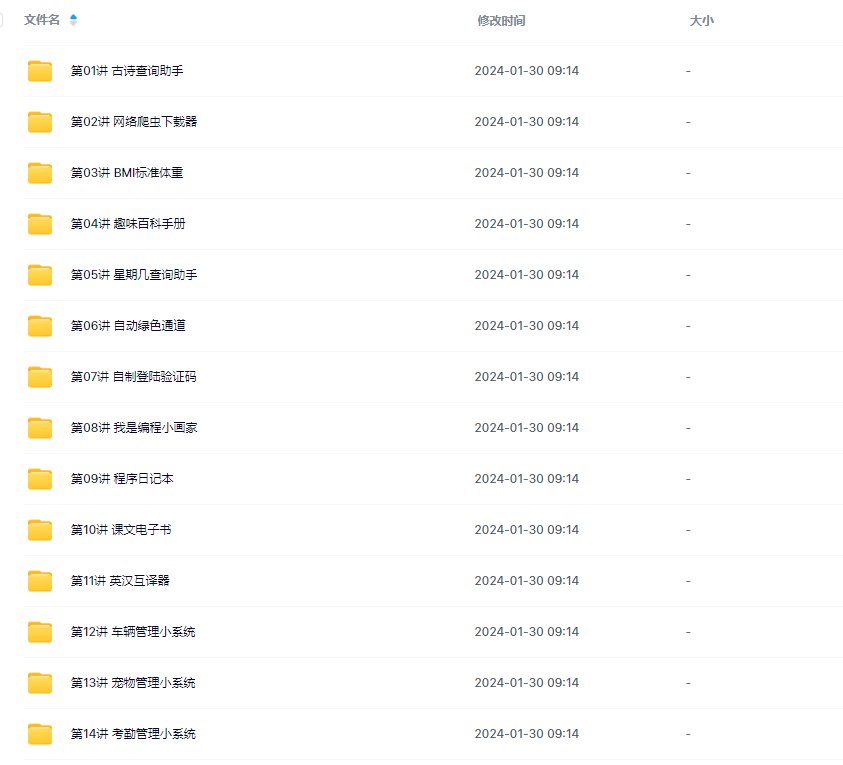The height and width of the screenshot is (765, 843).
Task: Click the folder icon next to 第05讲 星期几查询助手
Action: [x=38, y=274]
